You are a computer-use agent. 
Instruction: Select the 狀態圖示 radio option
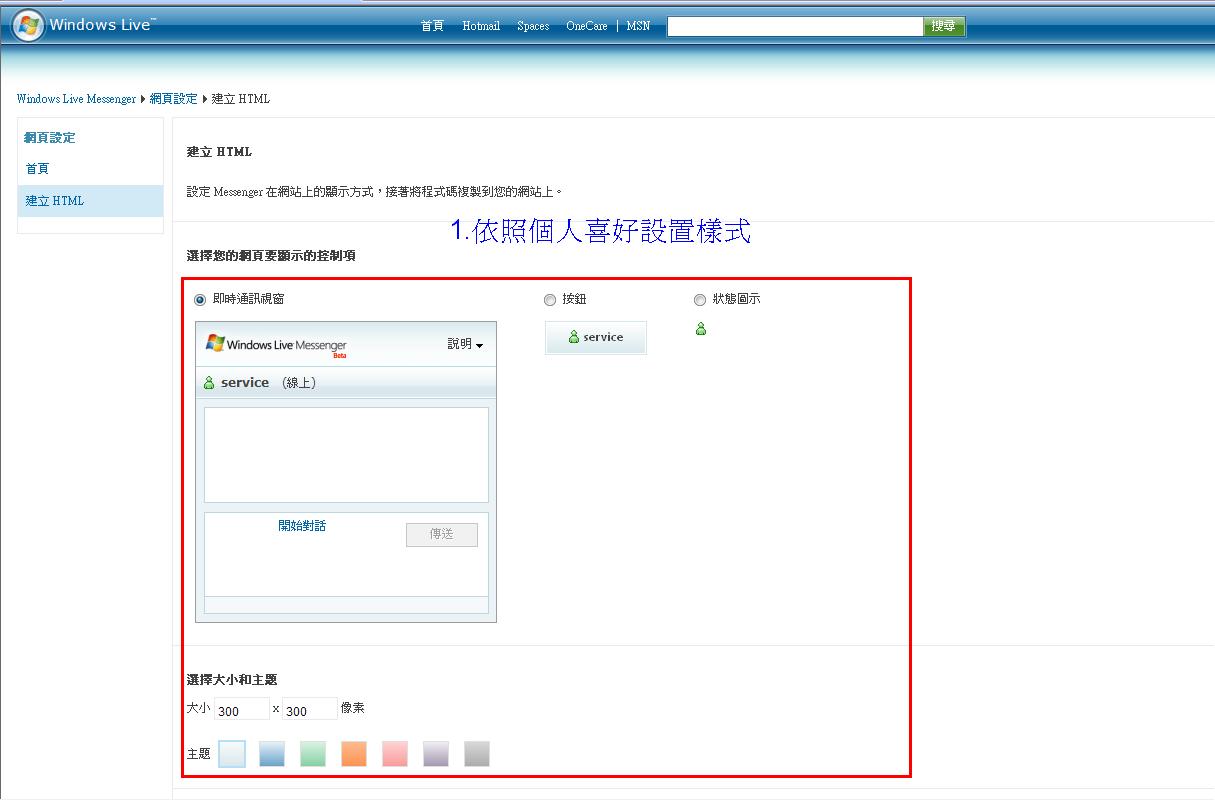(700, 300)
